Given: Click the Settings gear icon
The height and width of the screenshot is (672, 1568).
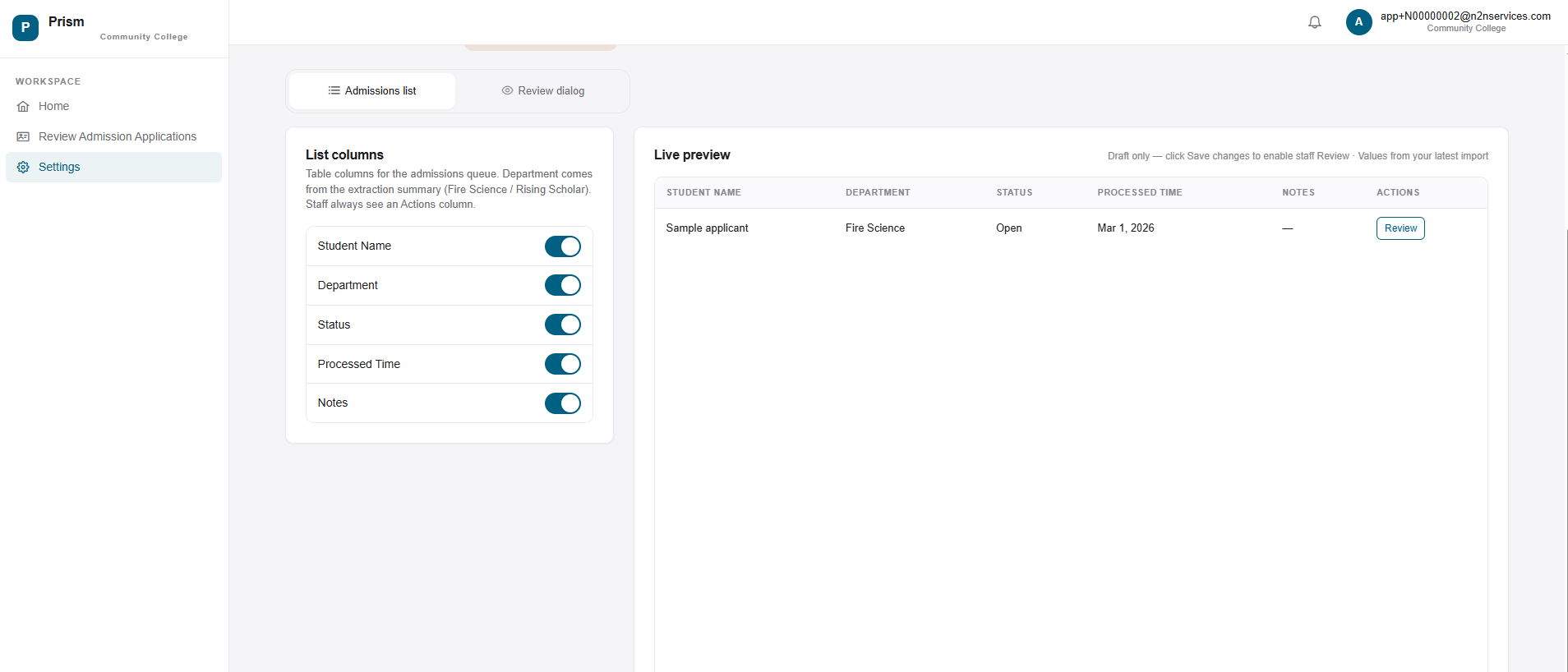Looking at the screenshot, I should pos(23,167).
